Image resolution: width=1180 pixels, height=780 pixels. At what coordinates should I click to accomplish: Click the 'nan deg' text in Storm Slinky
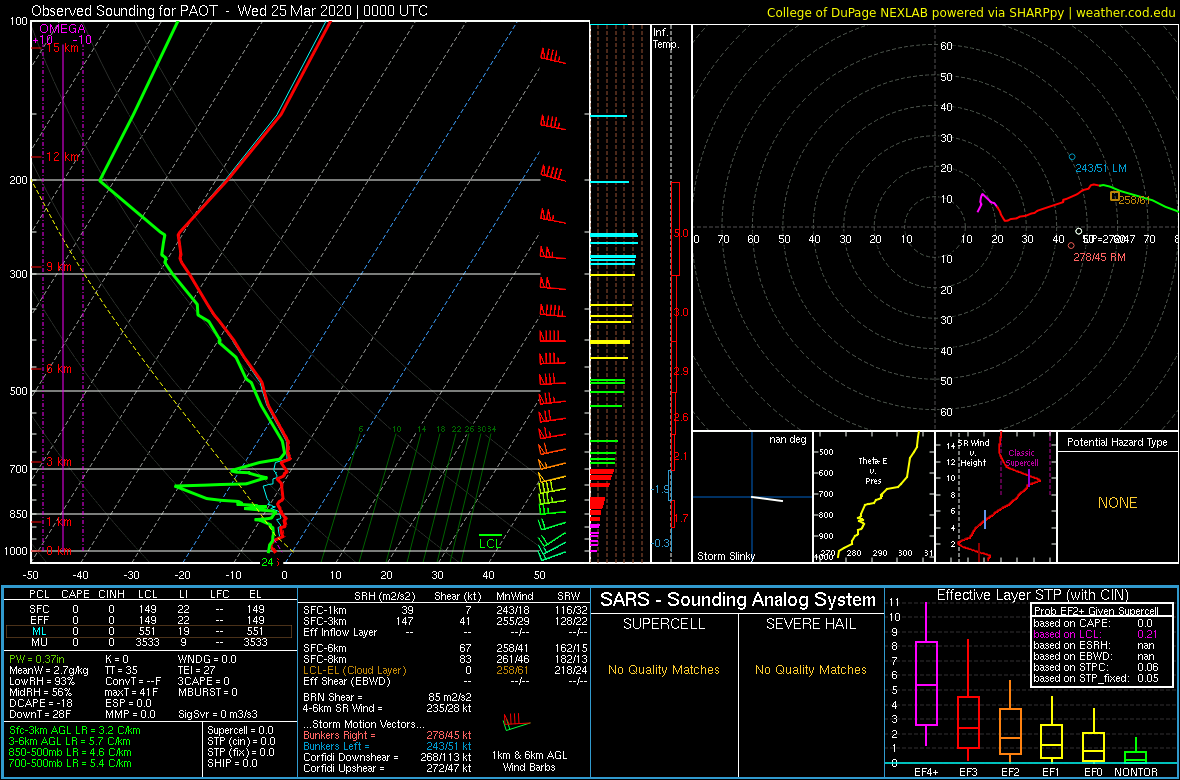(x=787, y=439)
